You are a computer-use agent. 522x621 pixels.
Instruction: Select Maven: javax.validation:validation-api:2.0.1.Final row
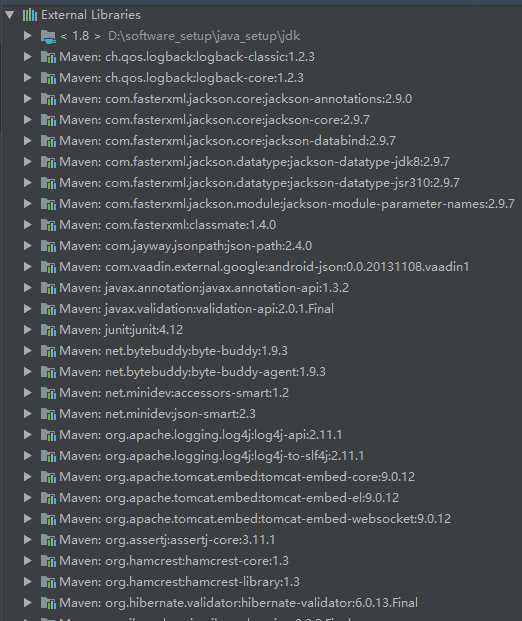(x=196, y=309)
